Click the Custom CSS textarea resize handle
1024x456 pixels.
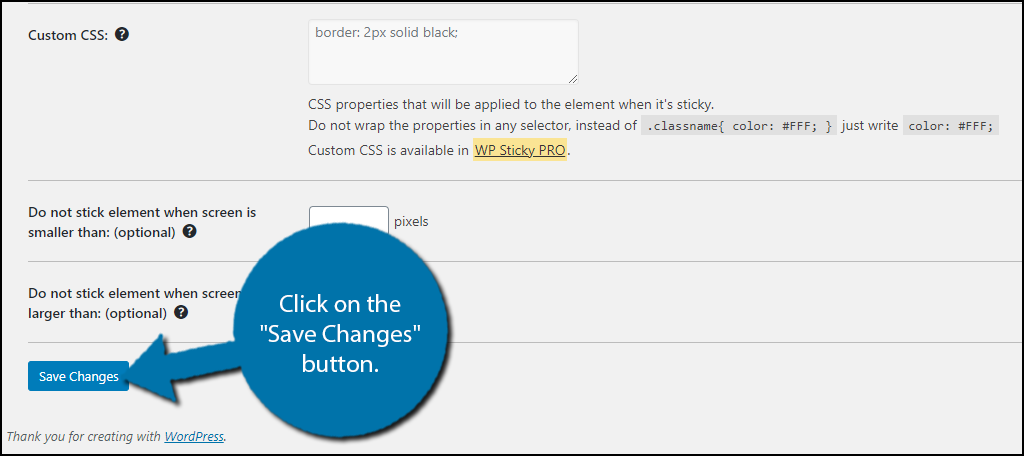572,78
